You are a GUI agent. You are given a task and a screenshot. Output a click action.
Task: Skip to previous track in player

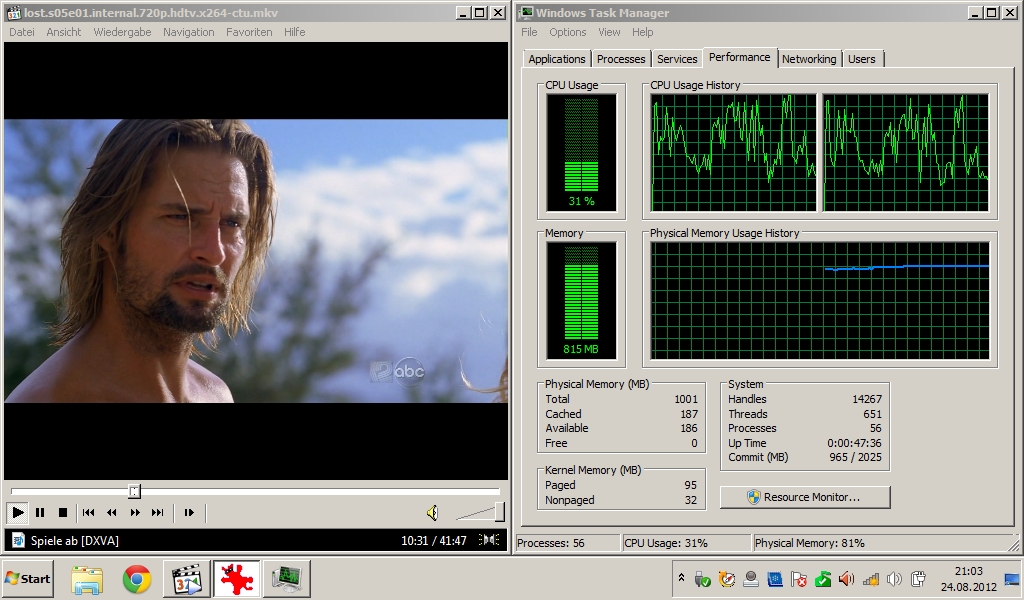click(x=88, y=513)
